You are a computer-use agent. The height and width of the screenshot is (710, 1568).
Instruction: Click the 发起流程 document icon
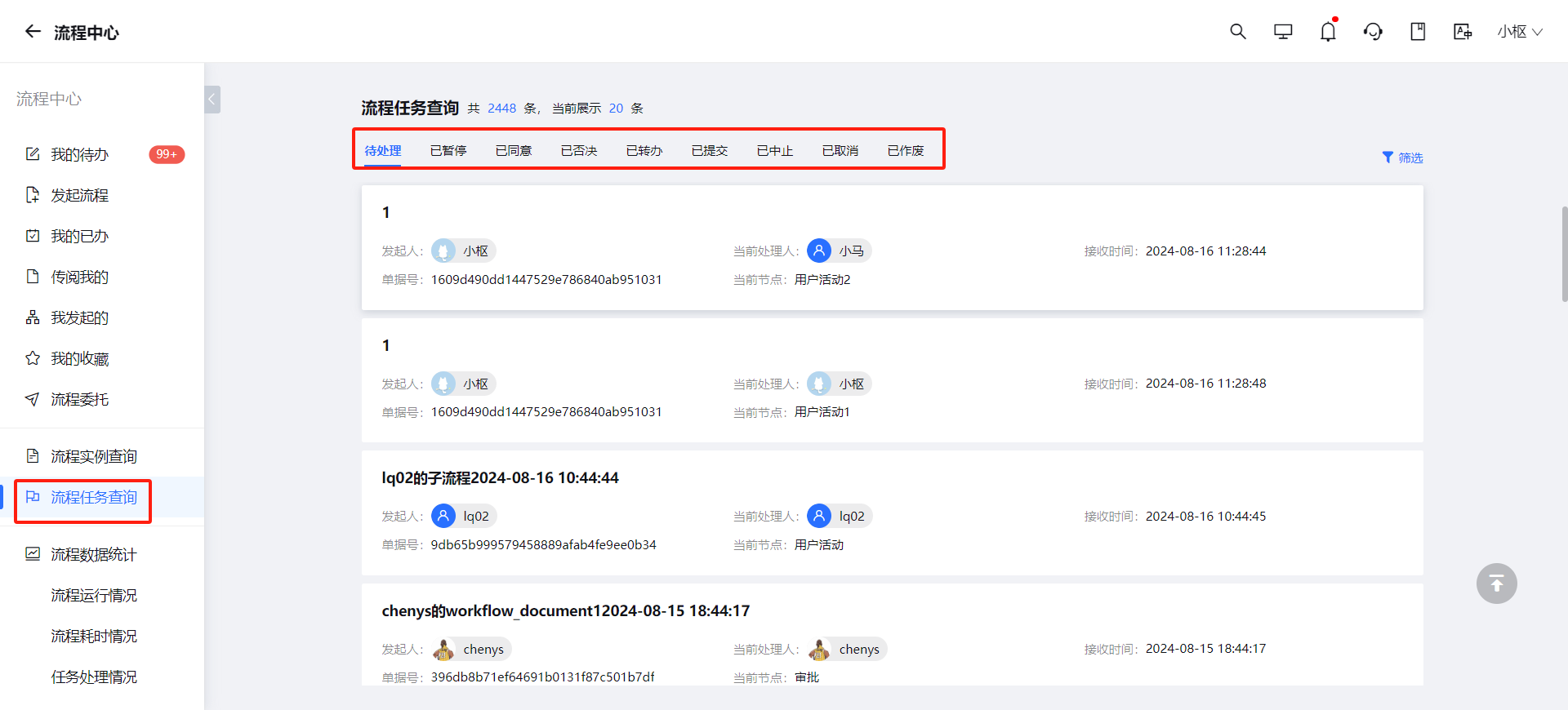pyautogui.click(x=33, y=194)
